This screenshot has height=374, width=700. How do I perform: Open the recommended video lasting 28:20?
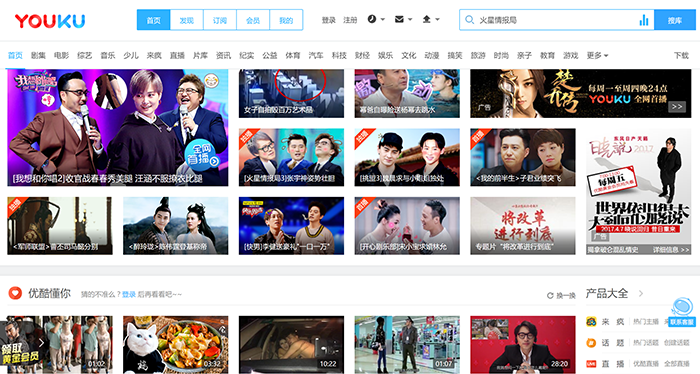[x=523, y=345]
